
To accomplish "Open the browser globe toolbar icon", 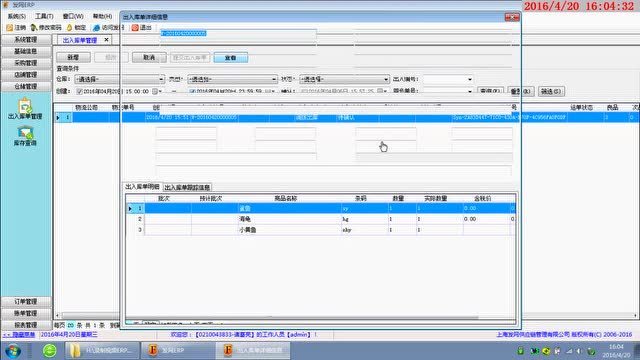I will (x=96, y=28).
